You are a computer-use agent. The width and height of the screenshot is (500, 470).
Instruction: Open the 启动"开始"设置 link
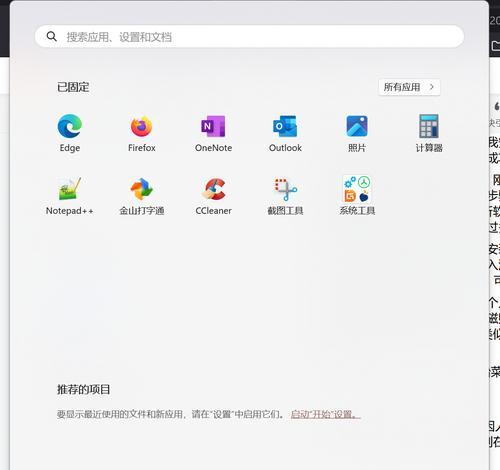click(x=325, y=414)
